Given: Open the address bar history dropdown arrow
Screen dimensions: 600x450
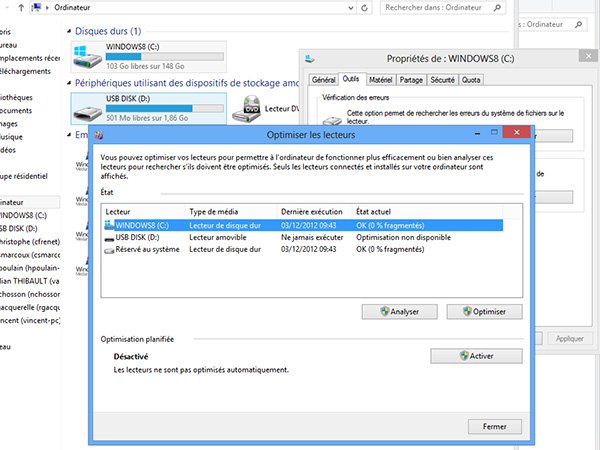Looking at the screenshot, I should coord(351,8).
